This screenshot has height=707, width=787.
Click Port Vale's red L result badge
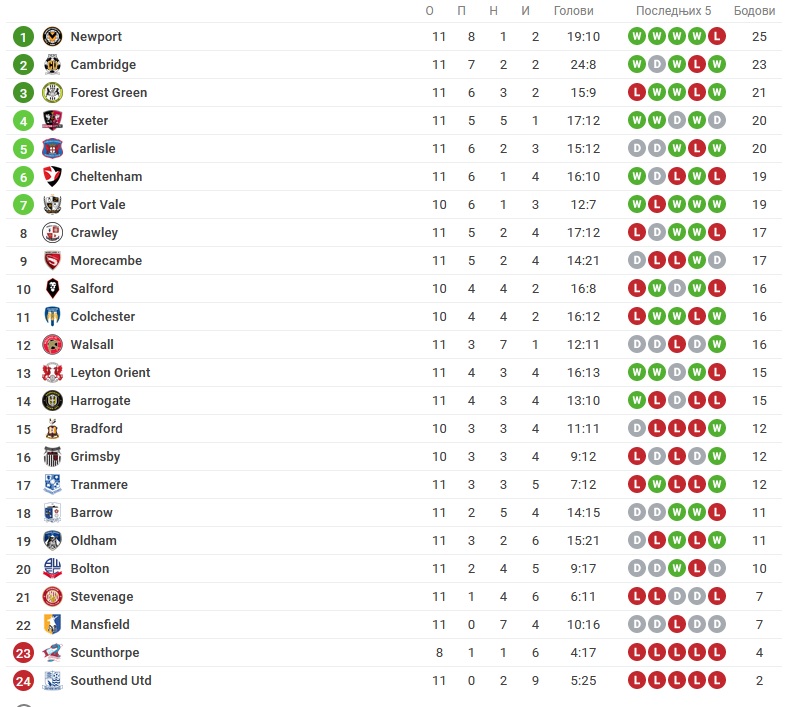click(657, 204)
